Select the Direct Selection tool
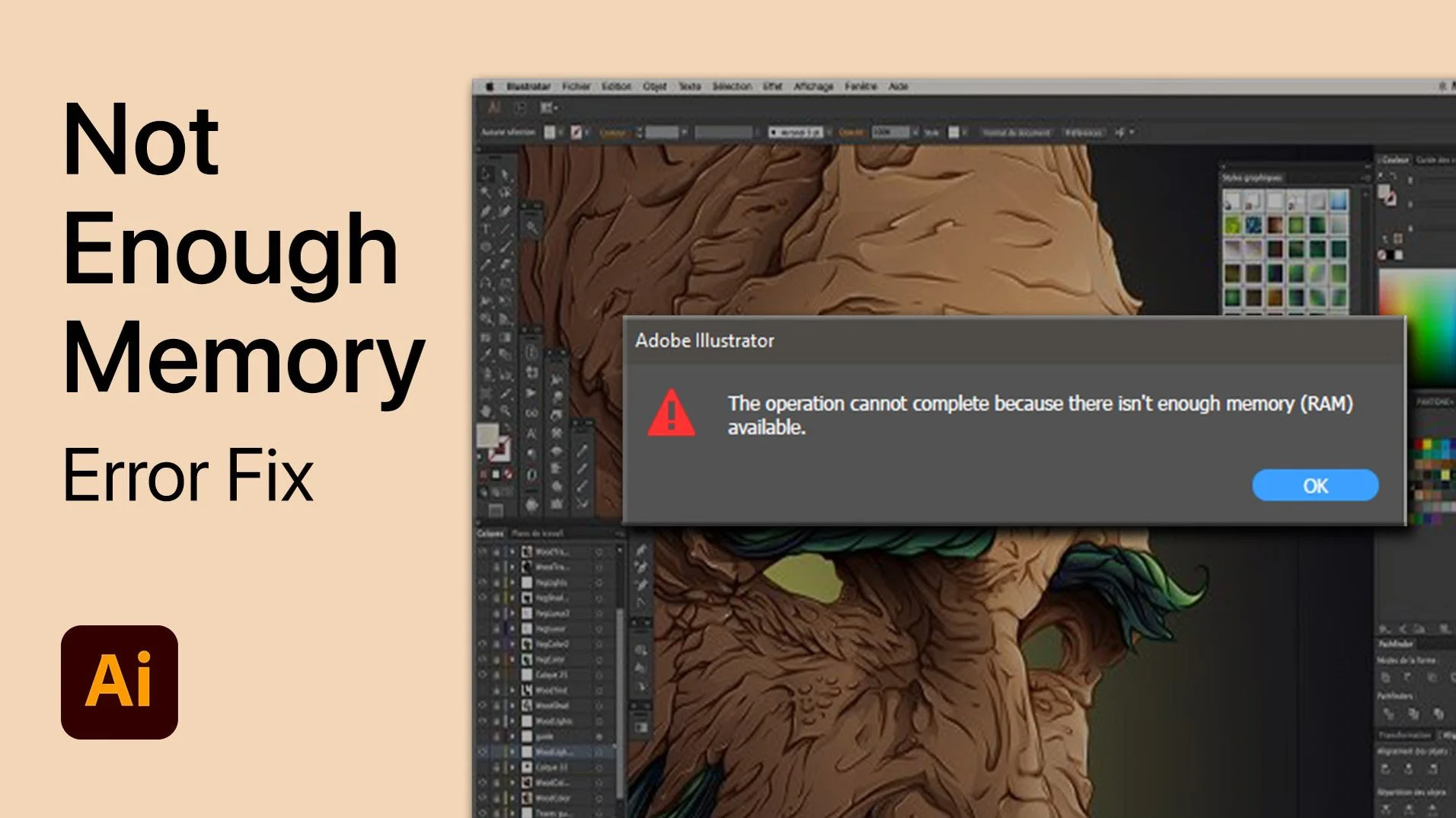Image resolution: width=1456 pixels, height=818 pixels. [x=505, y=175]
